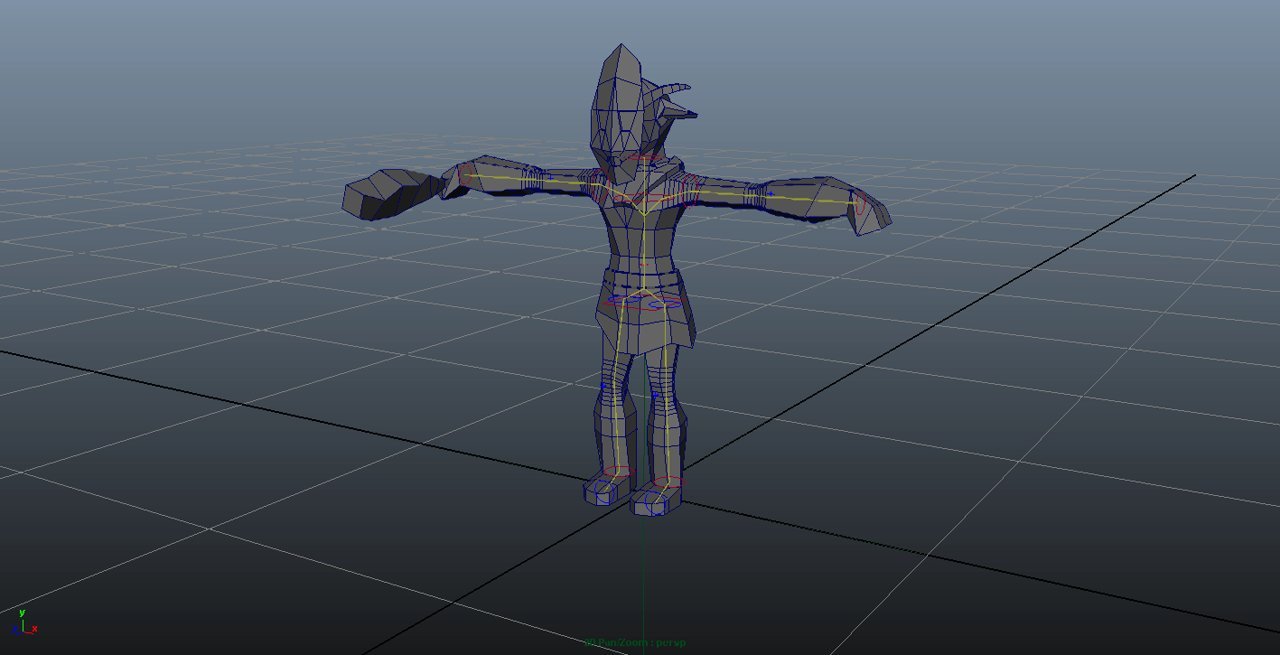The image size is (1280, 655).
Task: Click the yellow root joint at the hips
Action: pos(643,289)
